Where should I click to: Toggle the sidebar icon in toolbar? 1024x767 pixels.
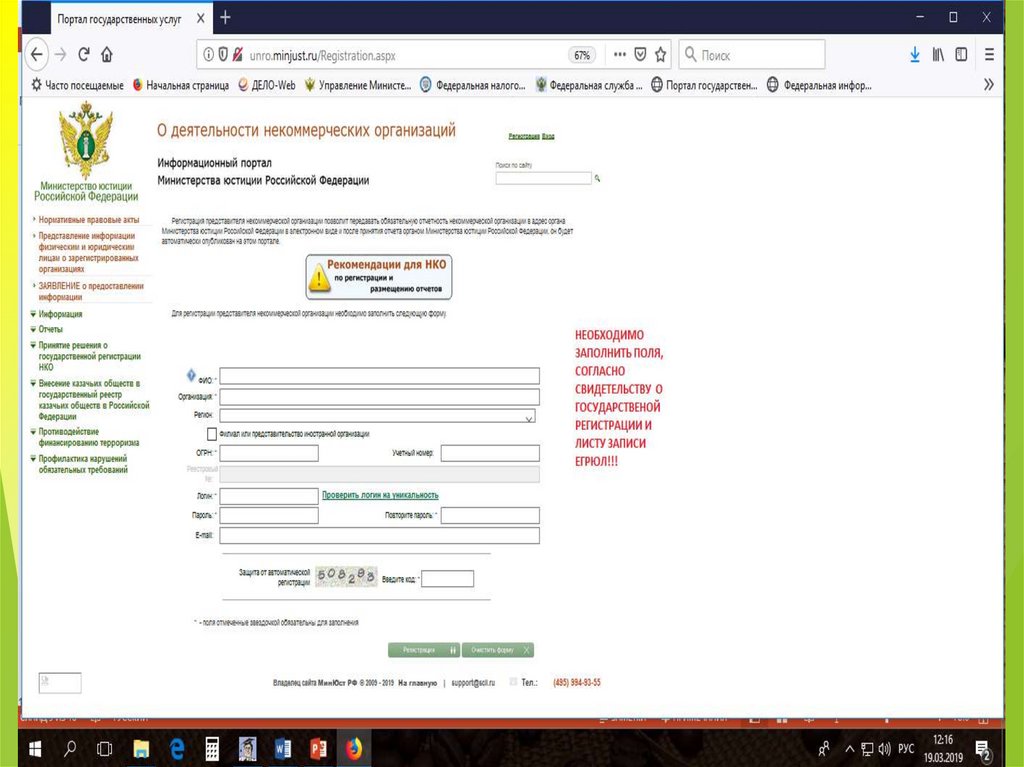(x=961, y=55)
